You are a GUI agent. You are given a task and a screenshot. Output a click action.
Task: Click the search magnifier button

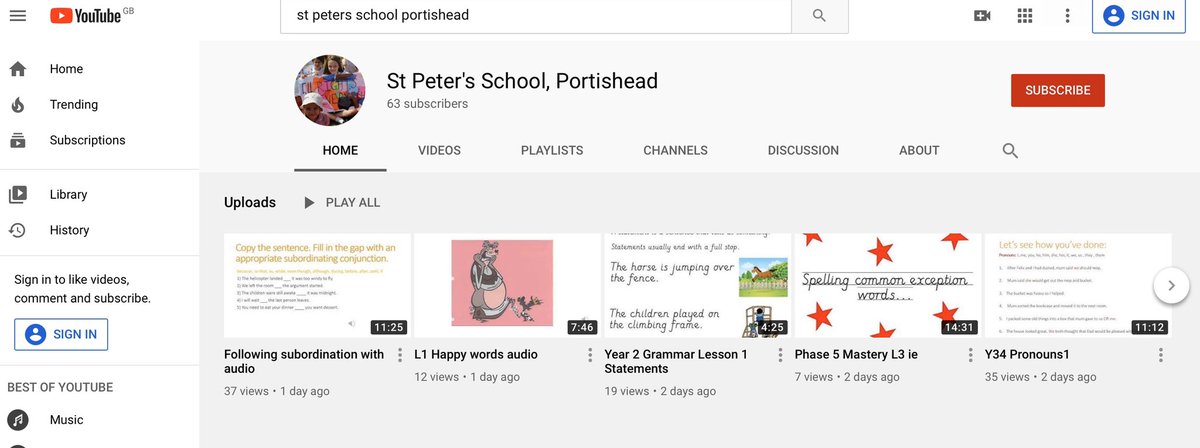pyautogui.click(x=819, y=15)
